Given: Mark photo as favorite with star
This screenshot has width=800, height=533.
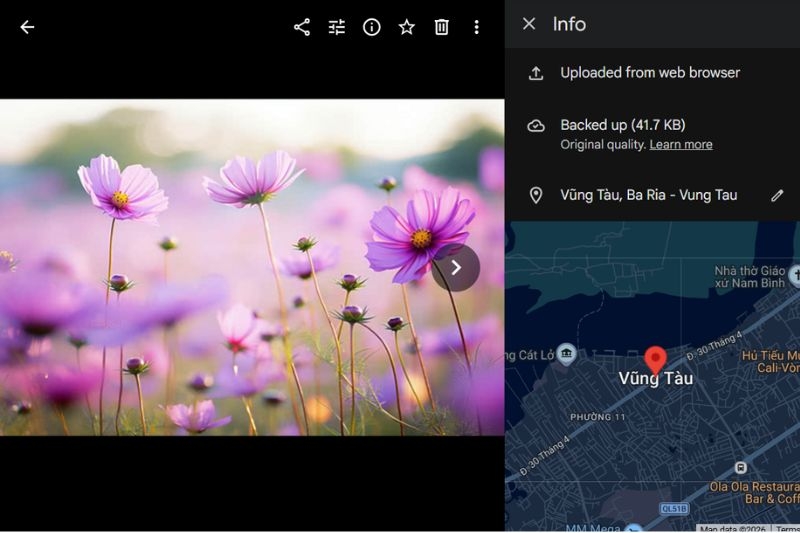Looking at the screenshot, I should [407, 27].
